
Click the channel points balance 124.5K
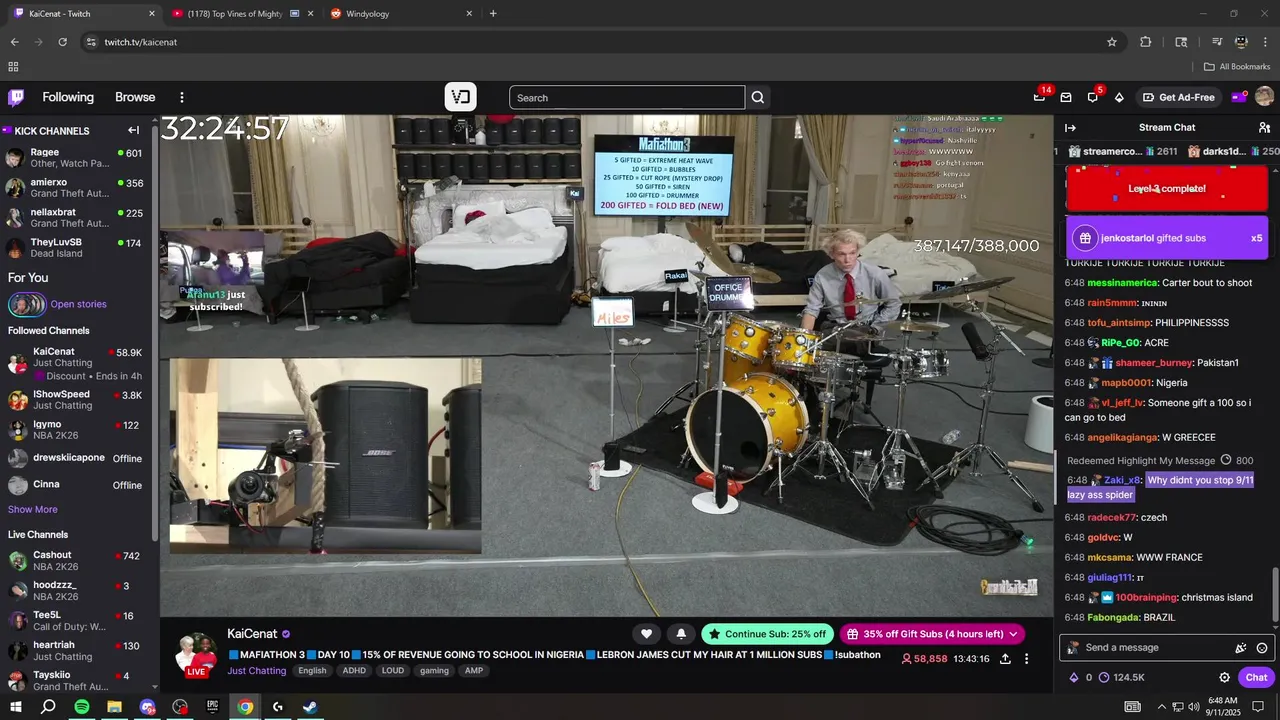pos(1122,677)
